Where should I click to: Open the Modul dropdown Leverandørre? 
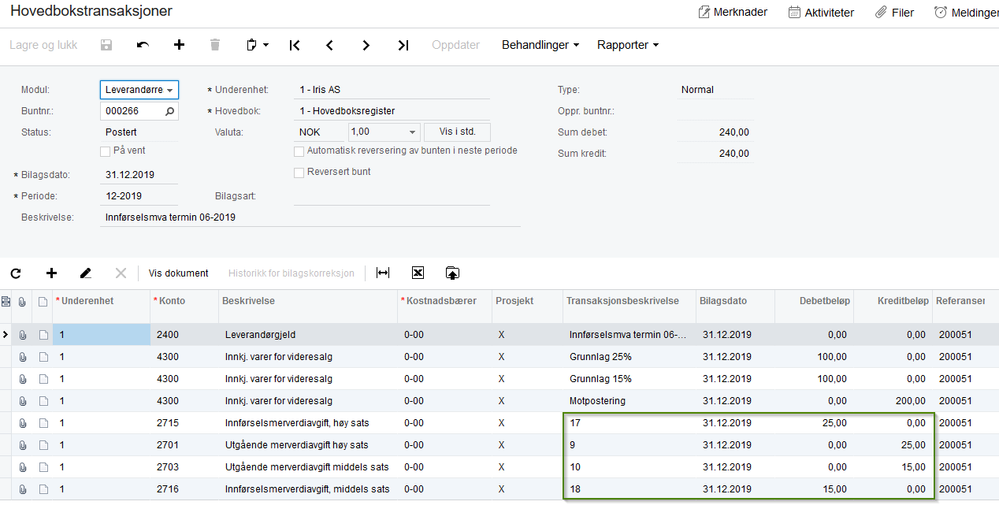(140, 90)
